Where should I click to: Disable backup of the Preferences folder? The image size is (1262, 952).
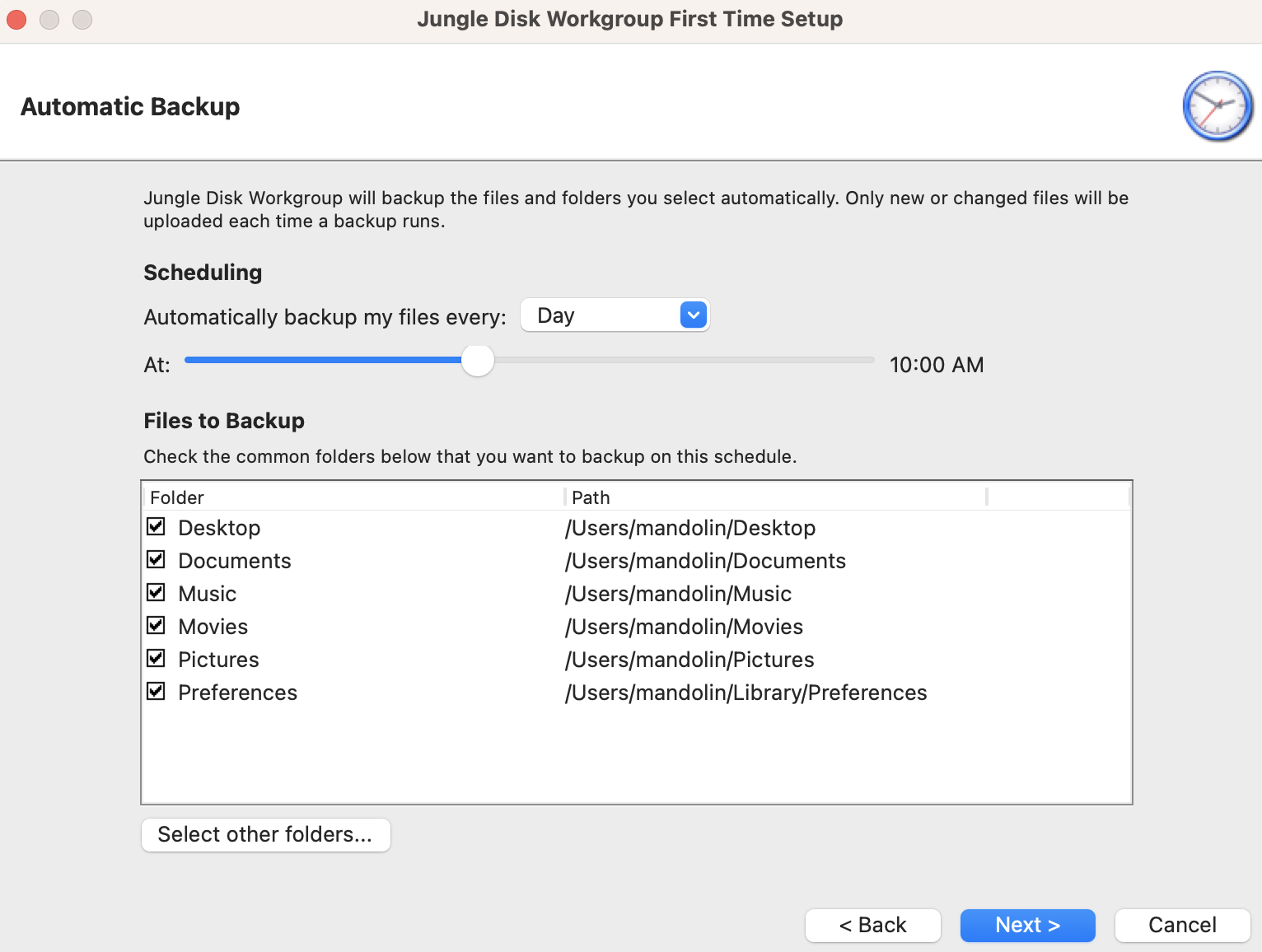click(156, 691)
